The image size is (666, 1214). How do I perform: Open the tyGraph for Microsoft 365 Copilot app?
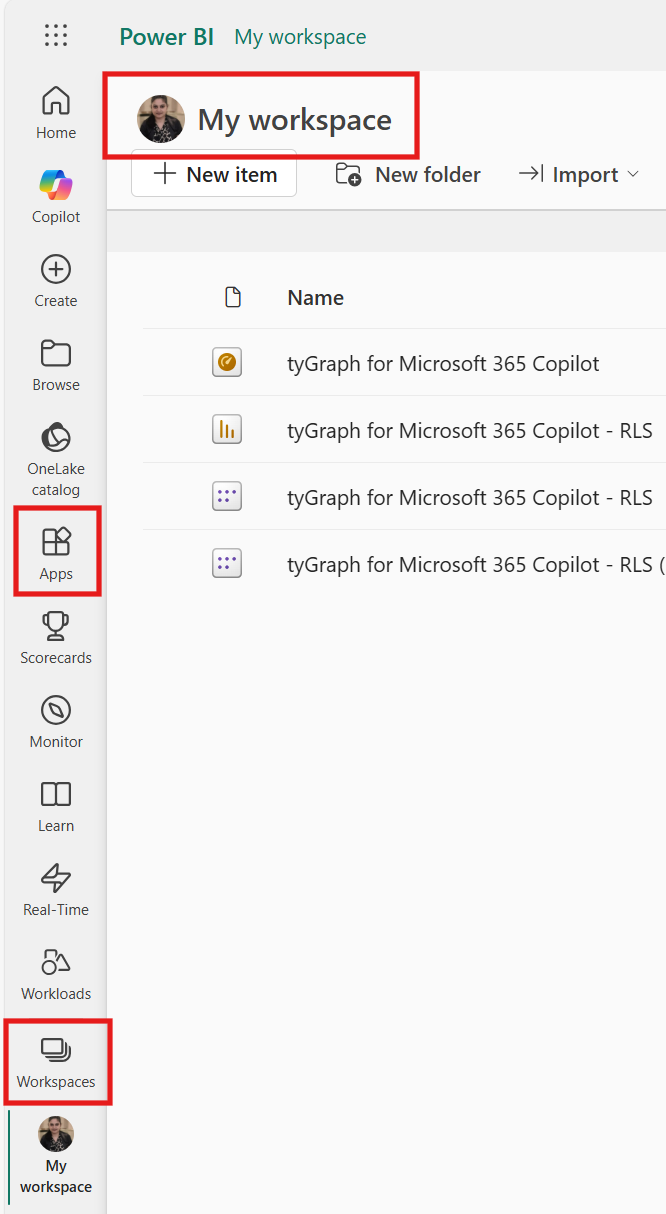click(x=443, y=363)
